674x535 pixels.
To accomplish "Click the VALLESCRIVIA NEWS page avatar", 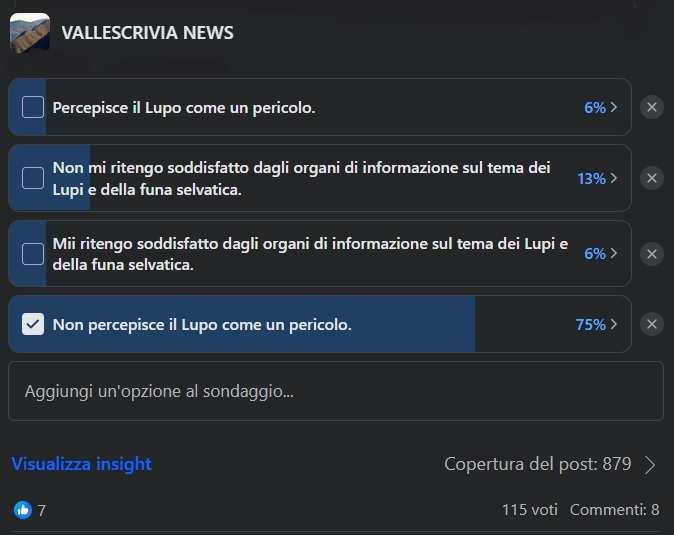I will coord(30,33).
